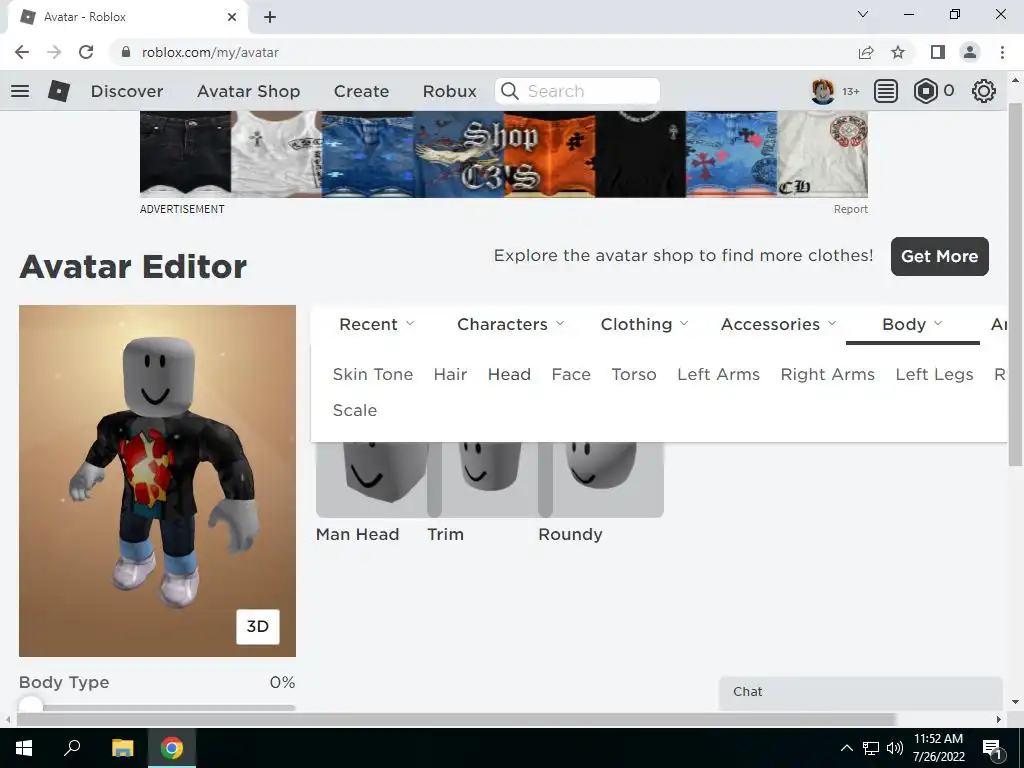The image size is (1024, 768).
Task: Click the browser forward arrow
Action: (x=54, y=52)
